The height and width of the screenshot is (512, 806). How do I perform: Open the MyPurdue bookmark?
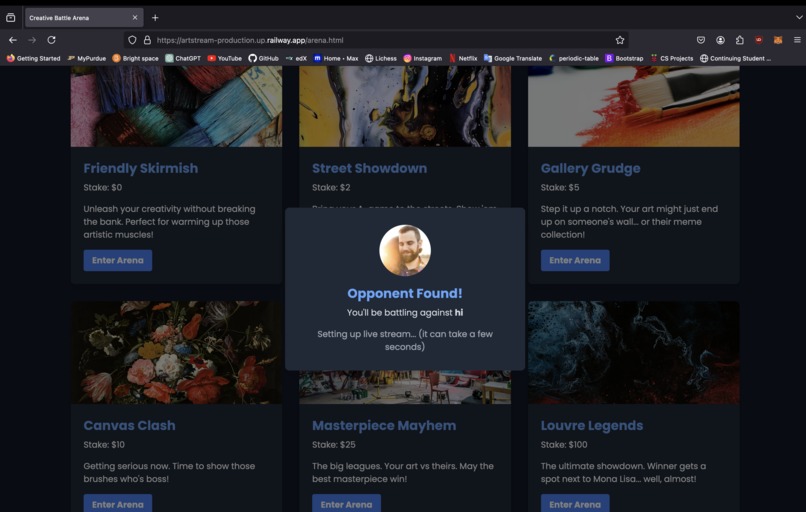tap(86, 59)
